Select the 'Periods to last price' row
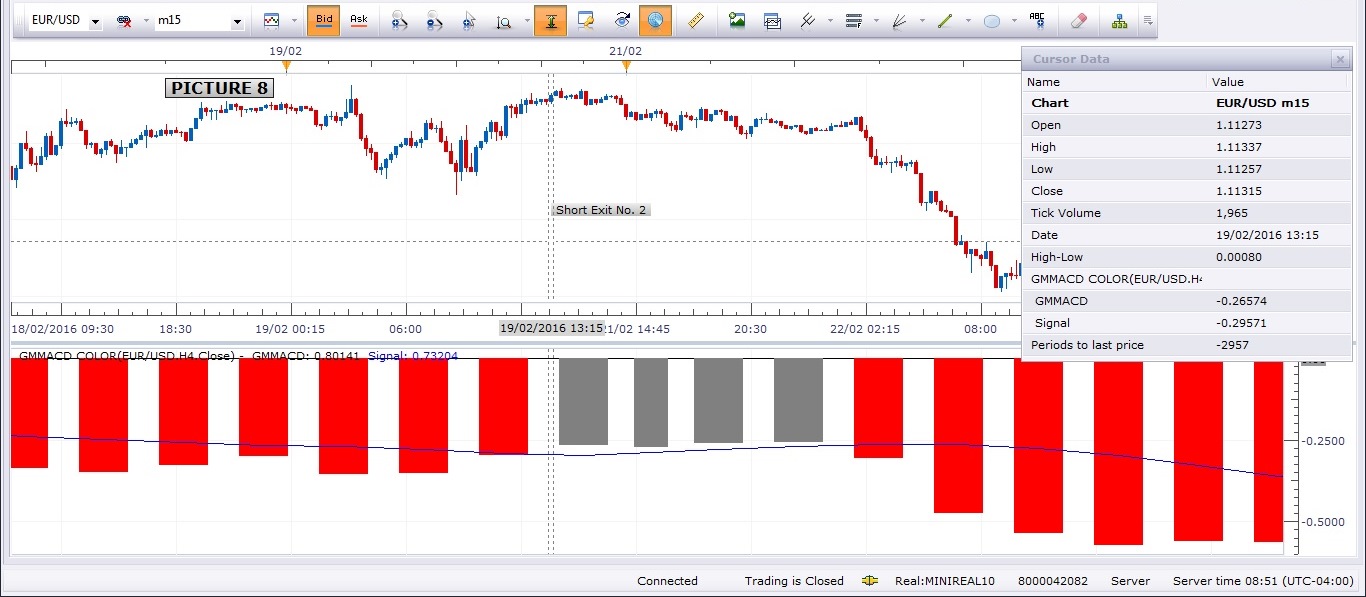Image resolution: width=1366 pixels, height=597 pixels. (x=1186, y=345)
